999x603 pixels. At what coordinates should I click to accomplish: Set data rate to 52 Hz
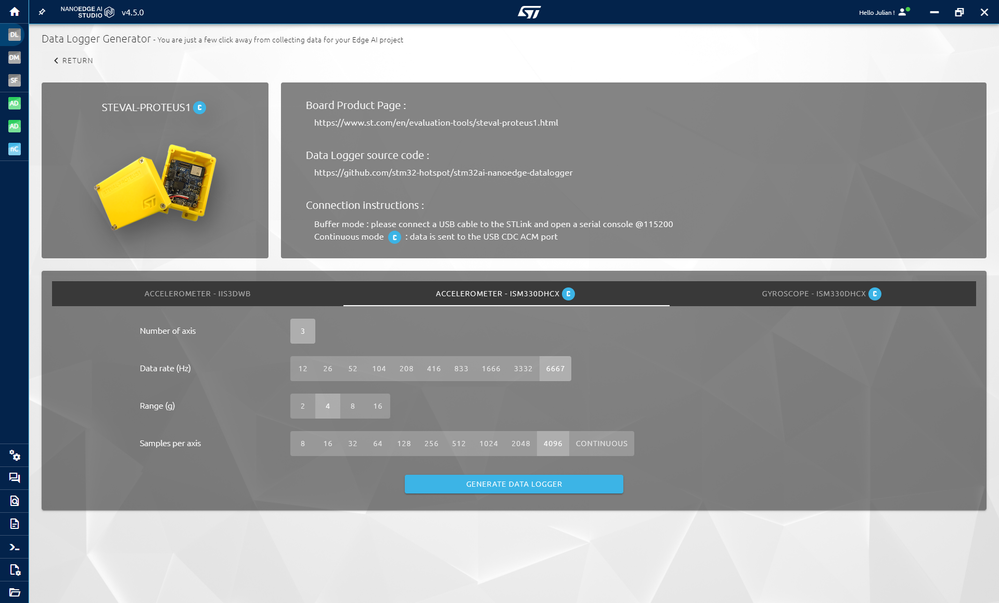[352, 368]
